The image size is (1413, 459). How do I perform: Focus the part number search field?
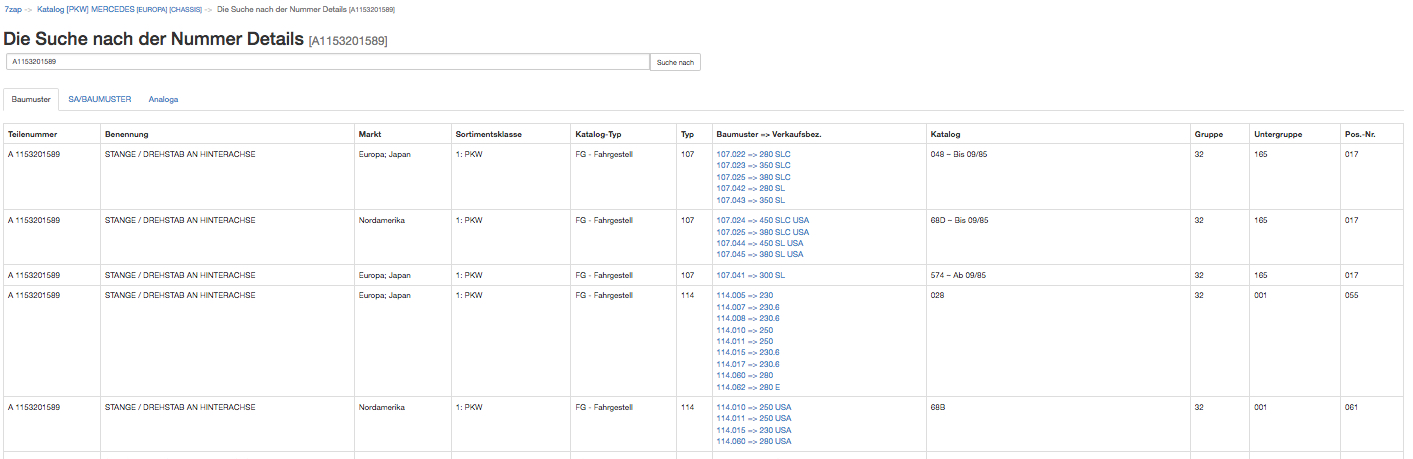[x=327, y=62]
